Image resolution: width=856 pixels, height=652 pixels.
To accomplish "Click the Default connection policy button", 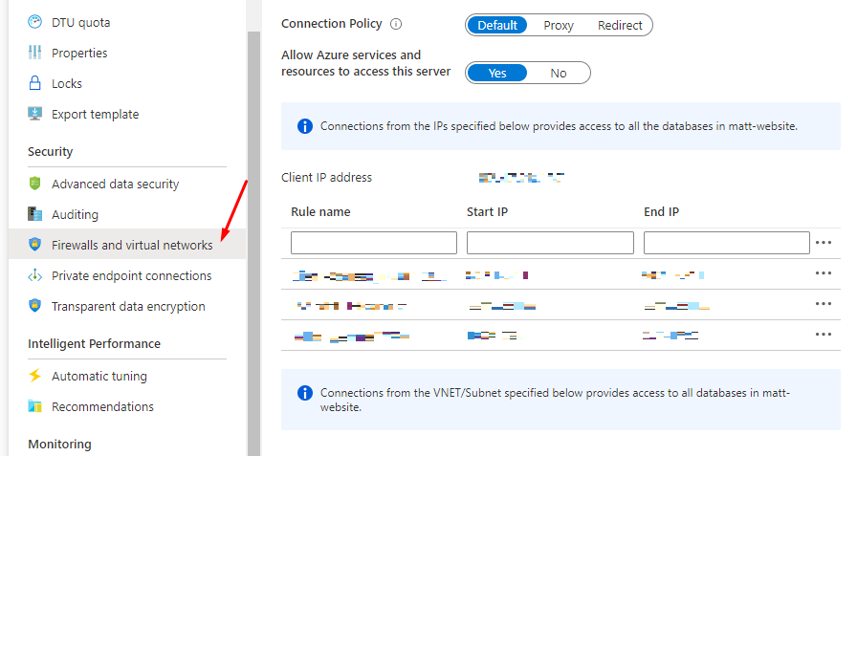I will pos(497,25).
